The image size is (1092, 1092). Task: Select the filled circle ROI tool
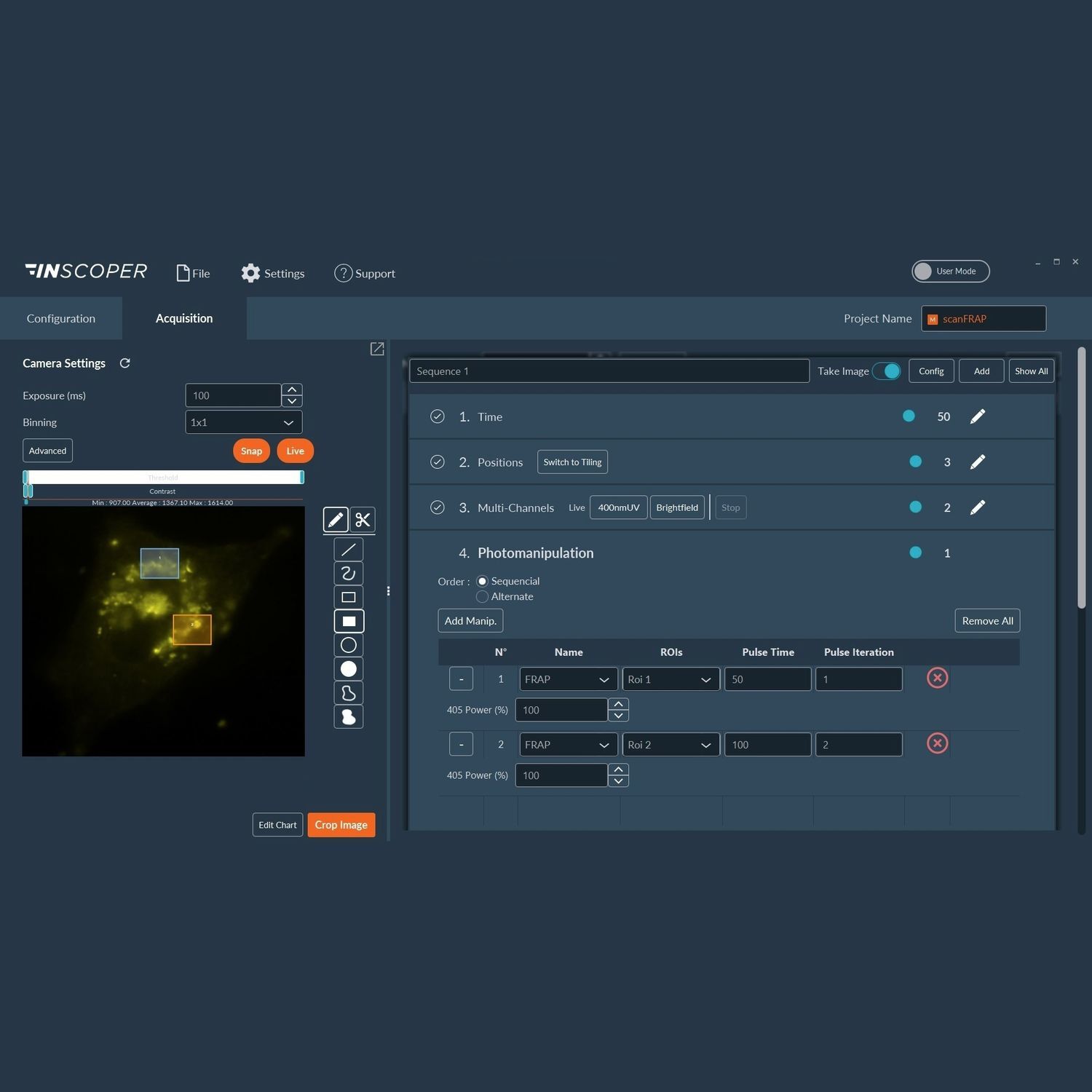click(x=348, y=668)
